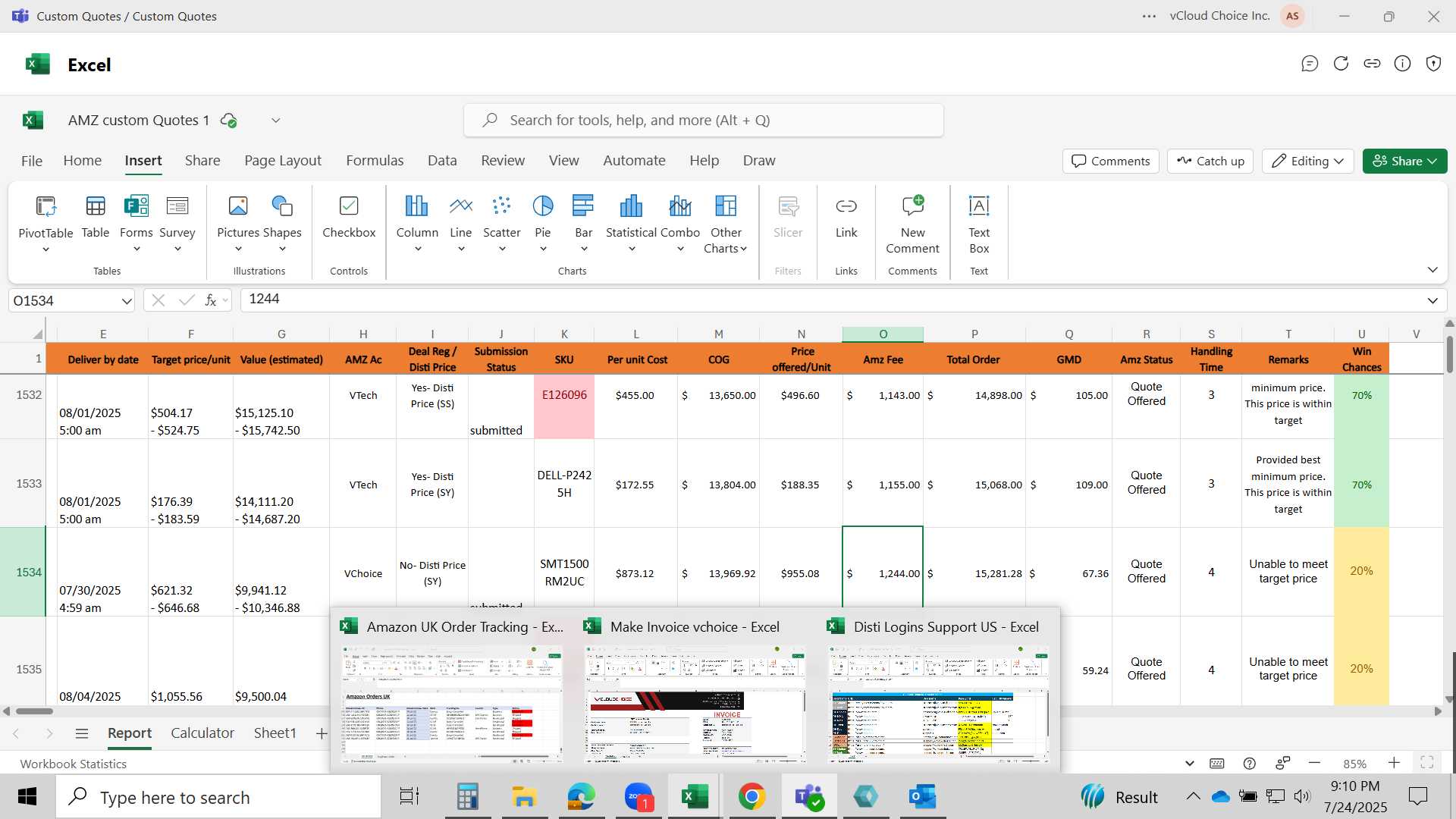Open the insert function fx button
This screenshot has height=819, width=1456.
click(211, 300)
